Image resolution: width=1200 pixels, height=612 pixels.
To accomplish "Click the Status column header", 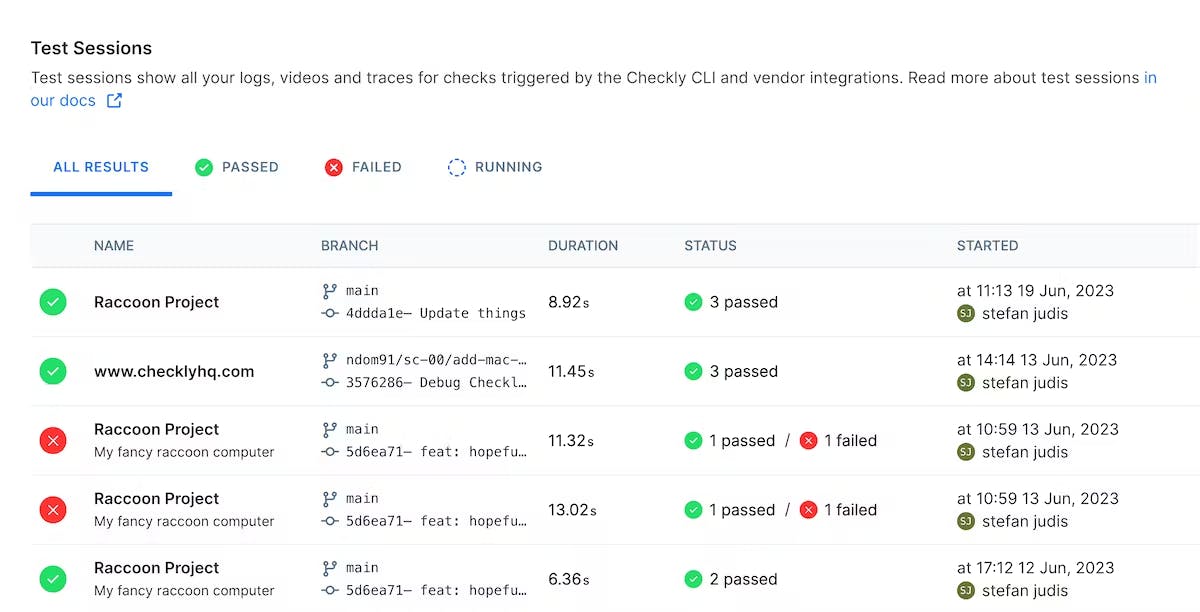I will point(710,245).
